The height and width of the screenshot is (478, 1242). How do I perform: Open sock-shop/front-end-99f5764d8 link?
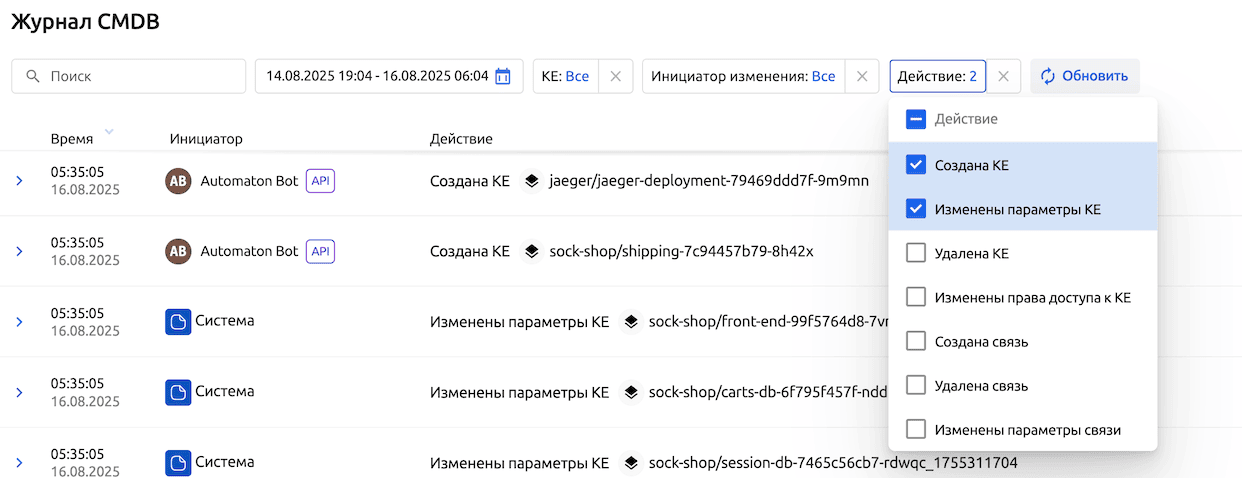point(768,322)
